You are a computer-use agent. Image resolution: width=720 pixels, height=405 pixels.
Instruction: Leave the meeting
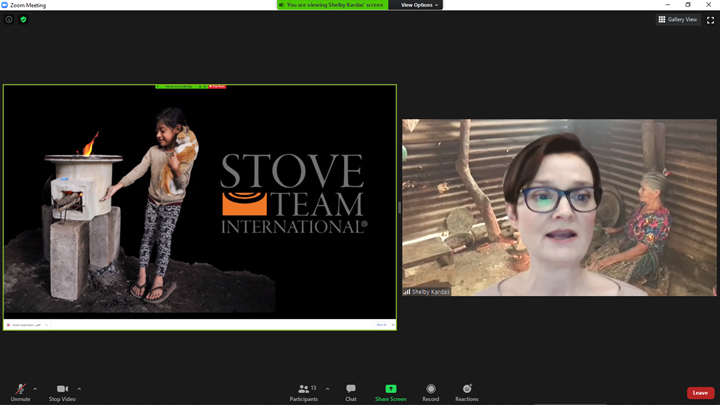tap(700, 393)
